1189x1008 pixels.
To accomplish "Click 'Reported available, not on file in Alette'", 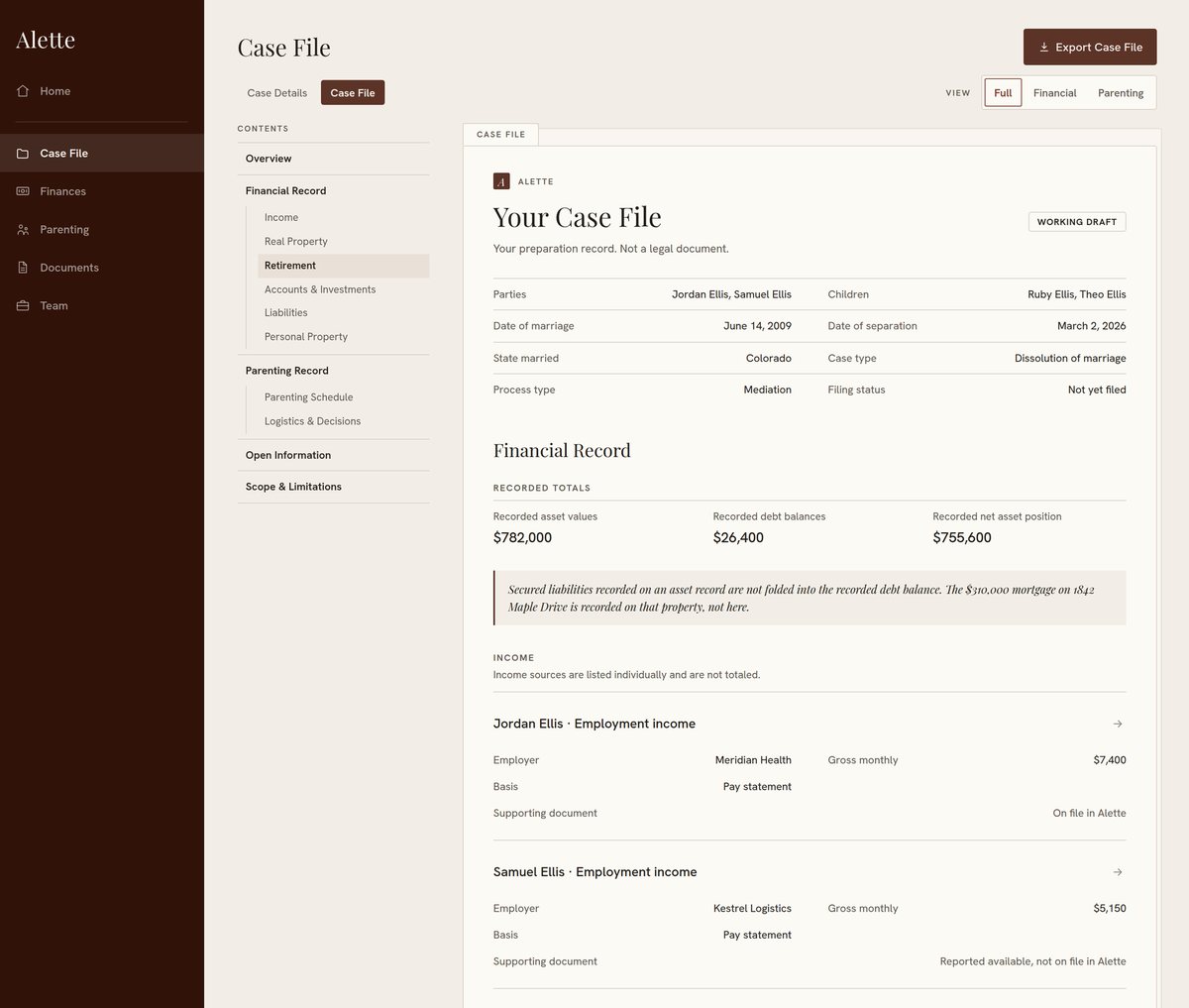I will (1032, 961).
